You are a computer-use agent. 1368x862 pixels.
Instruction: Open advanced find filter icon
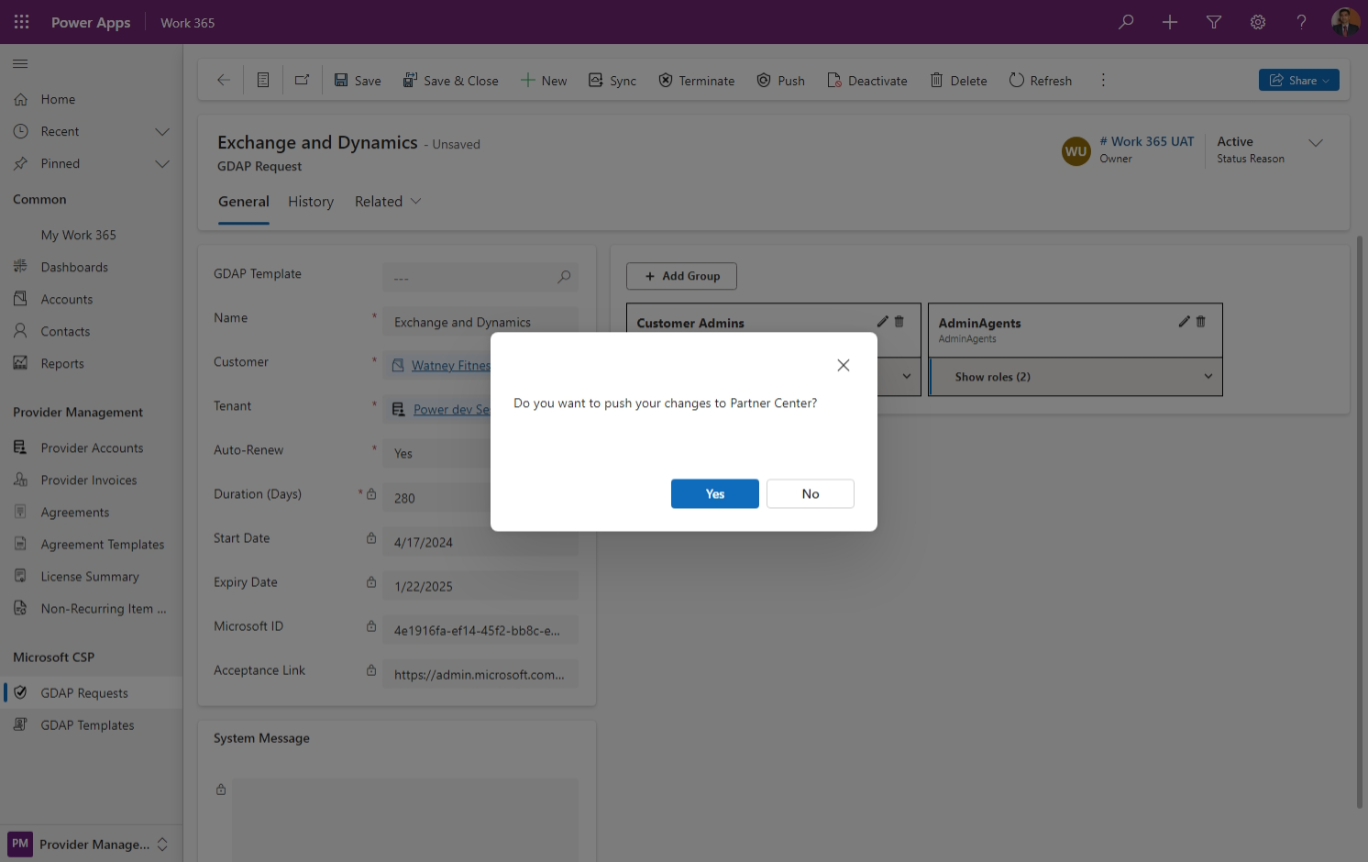point(1213,22)
